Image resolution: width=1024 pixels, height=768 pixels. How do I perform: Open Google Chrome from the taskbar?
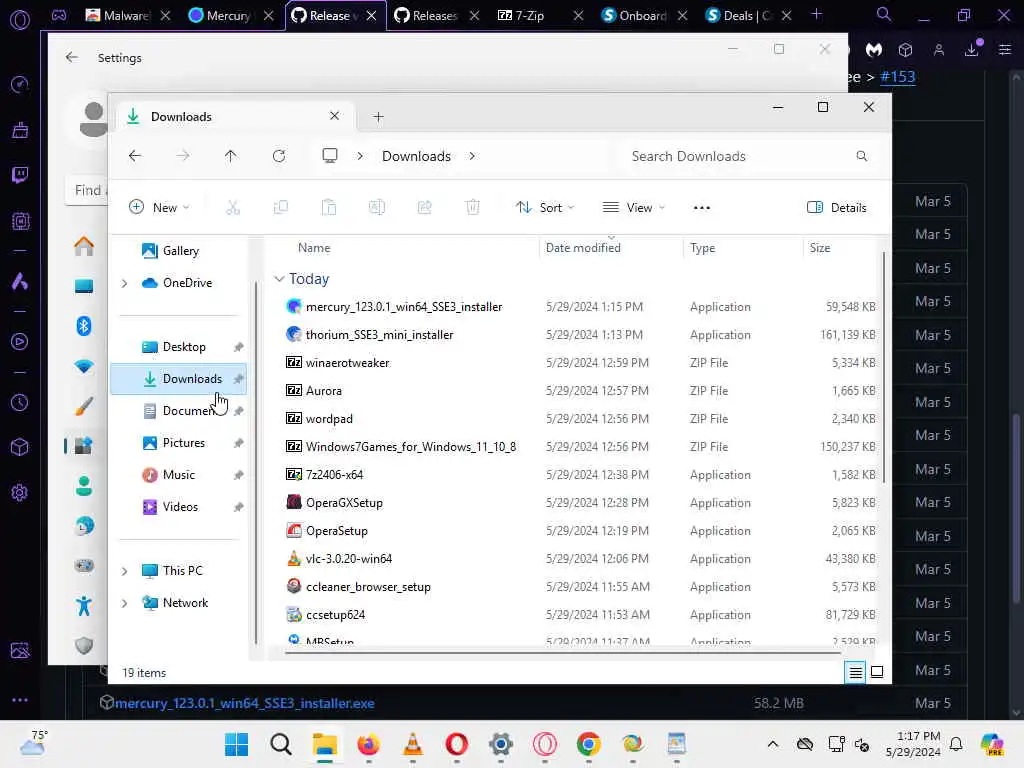[588, 744]
